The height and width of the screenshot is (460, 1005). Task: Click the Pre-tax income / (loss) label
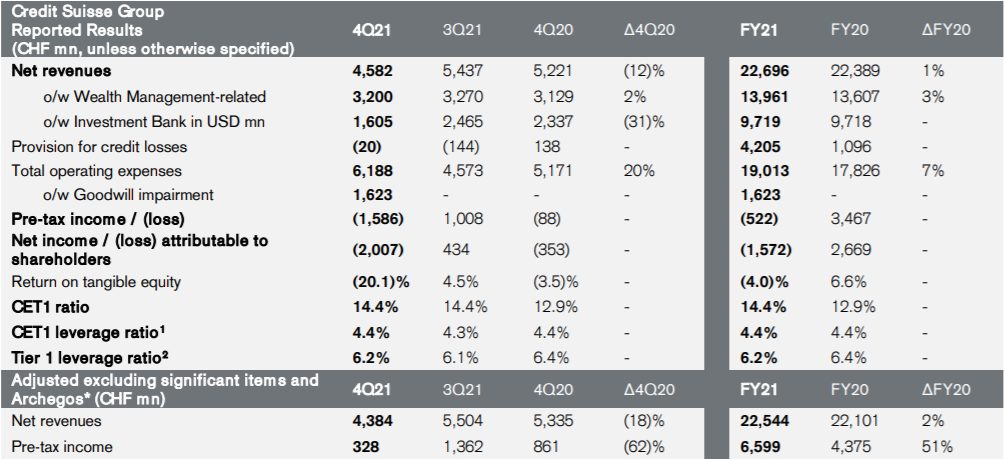pos(98,219)
